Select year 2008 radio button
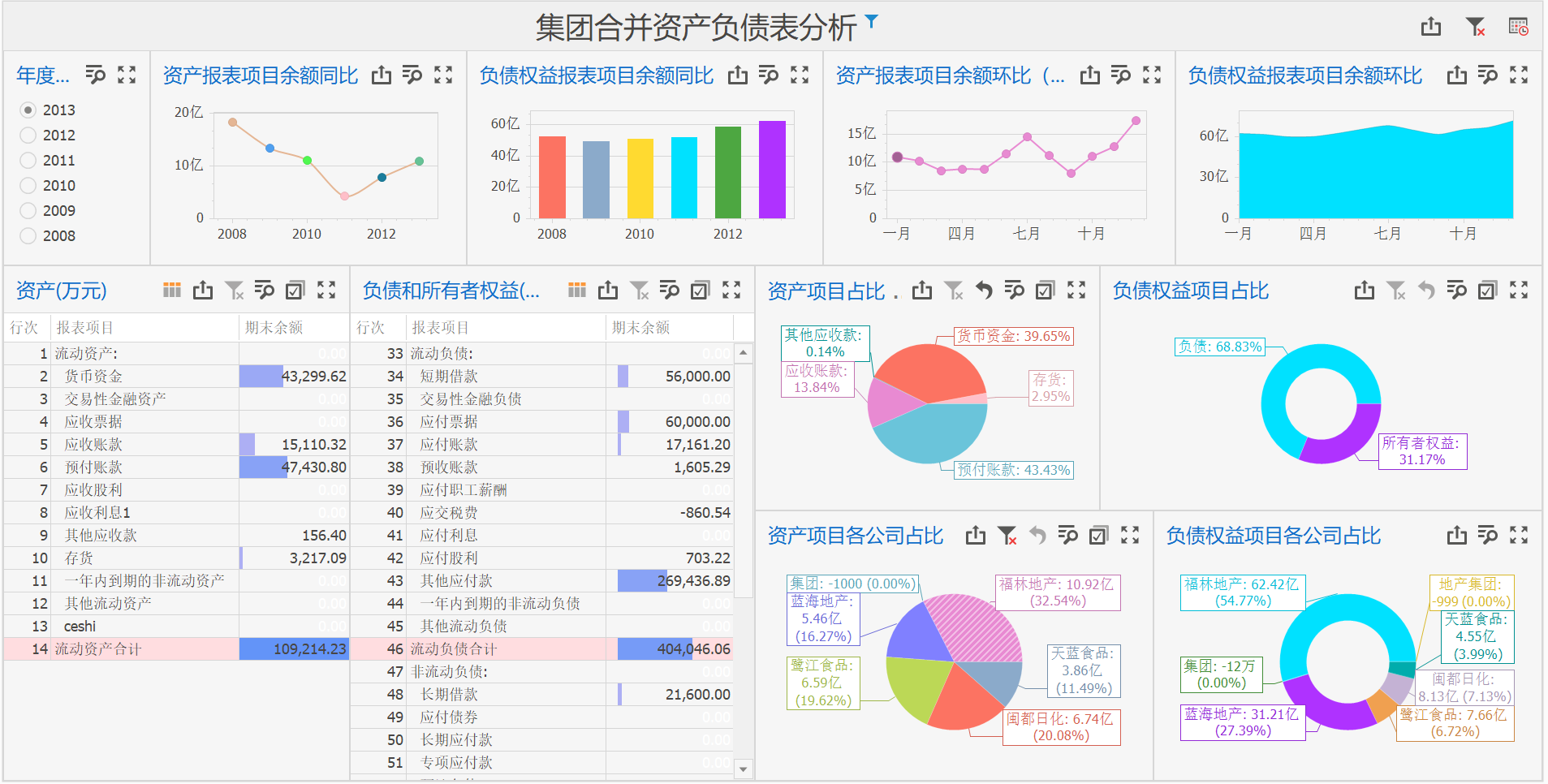This screenshot has height=784, width=1548. coord(28,235)
